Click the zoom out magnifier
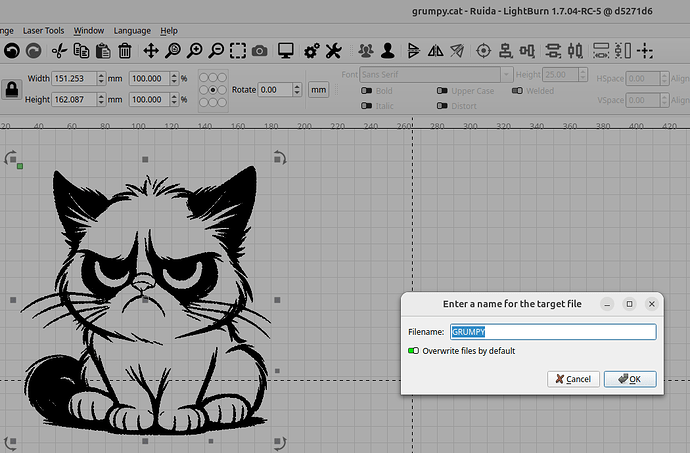 (216, 51)
